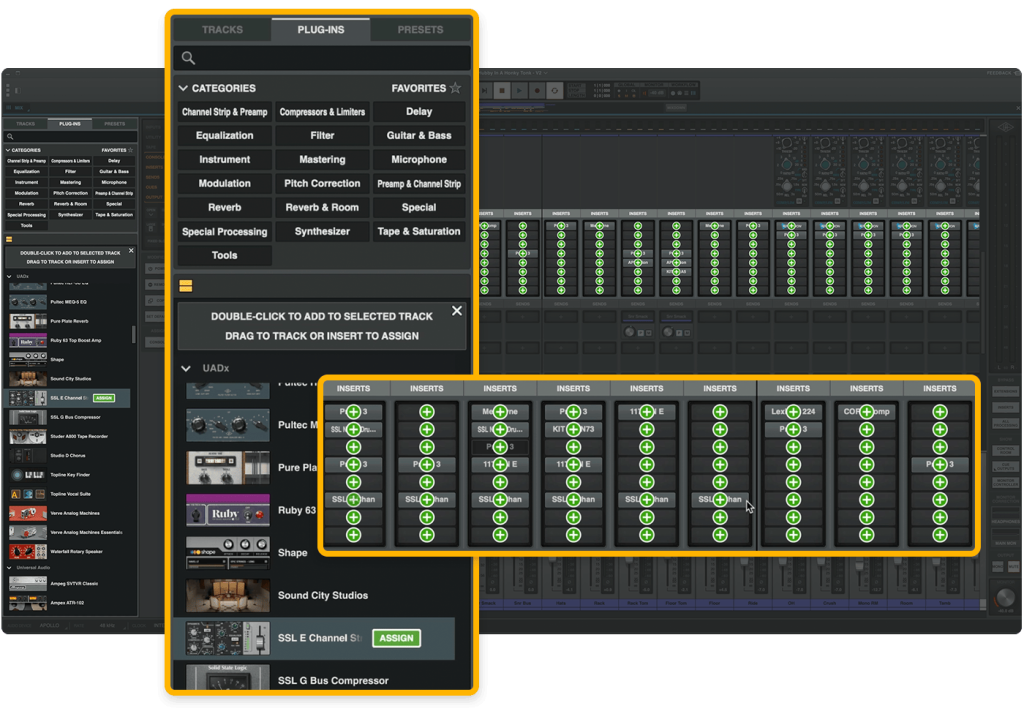The height and width of the screenshot is (722, 1024).
Task: Click plus icon on the KIT N73 insert slot
Action: pyautogui.click(x=573, y=429)
